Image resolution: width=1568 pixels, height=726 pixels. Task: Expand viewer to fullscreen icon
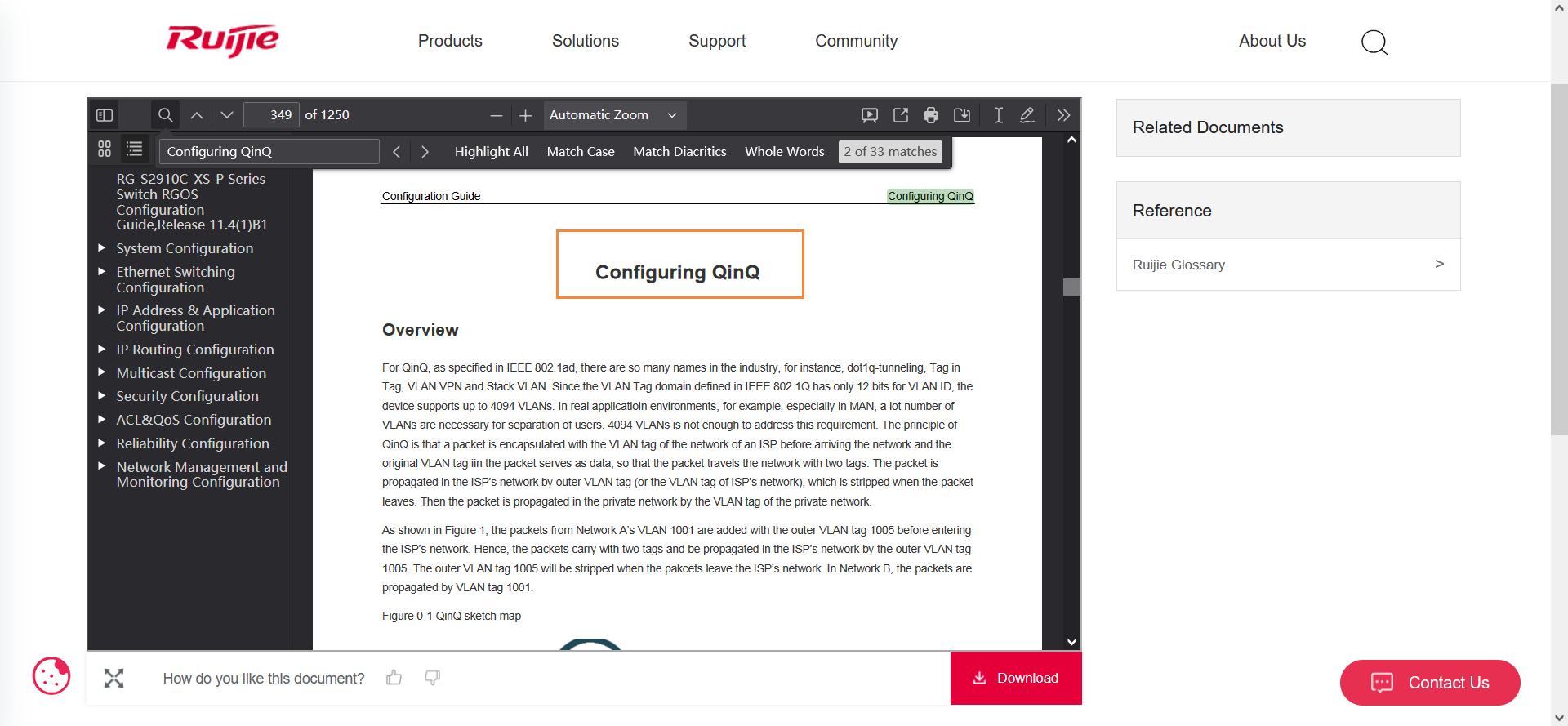[x=114, y=678]
